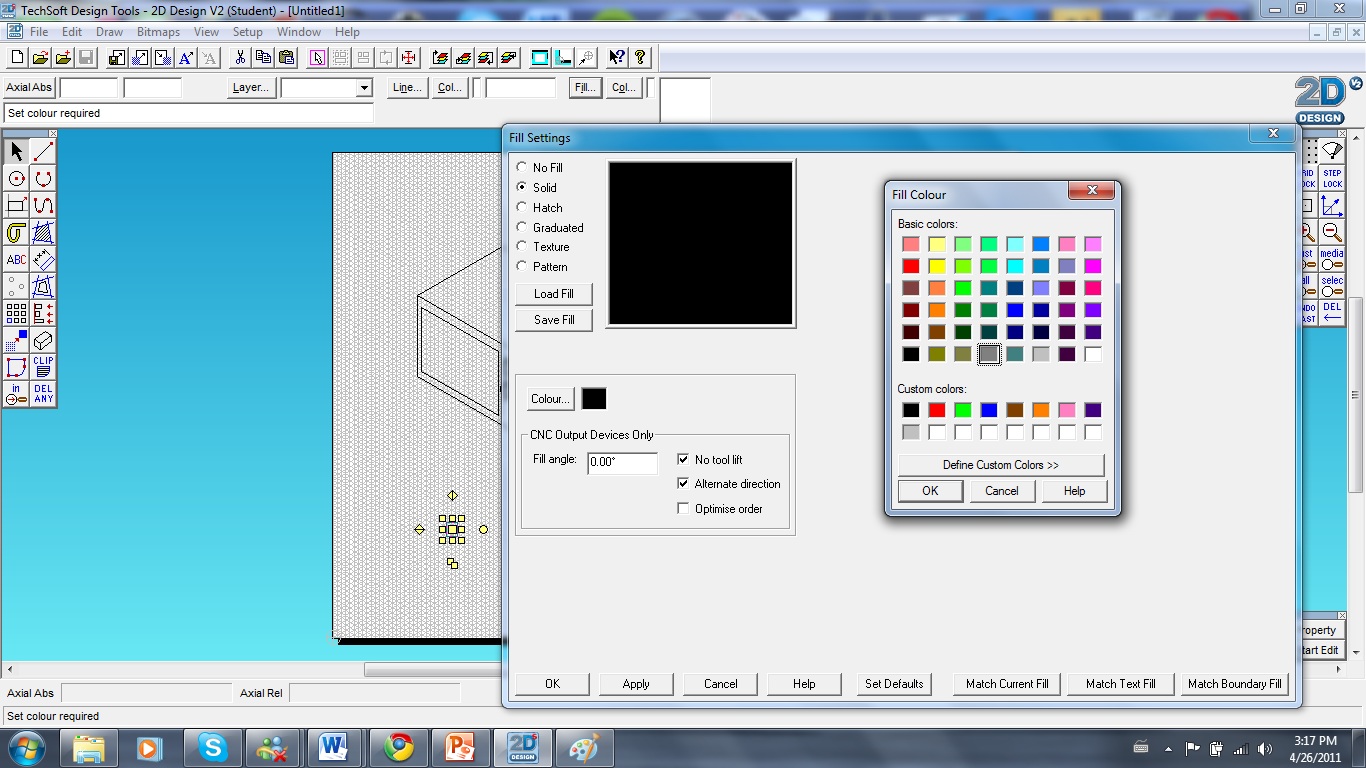This screenshot has width=1366, height=768.
Task: Open the Draw menu
Action: coord(109,31)
